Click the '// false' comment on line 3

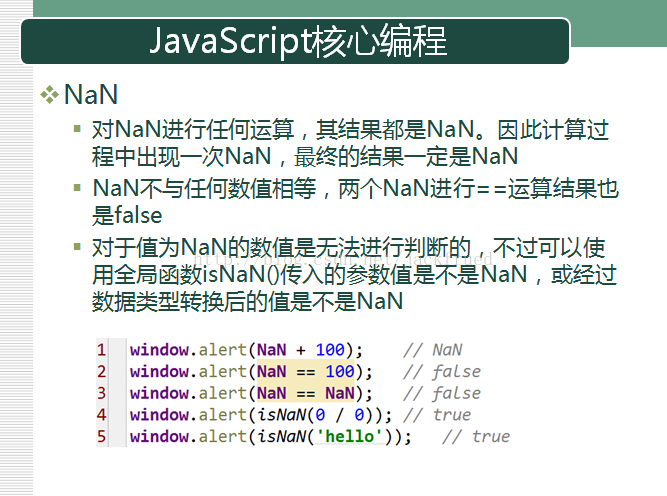tap(442, 393)
